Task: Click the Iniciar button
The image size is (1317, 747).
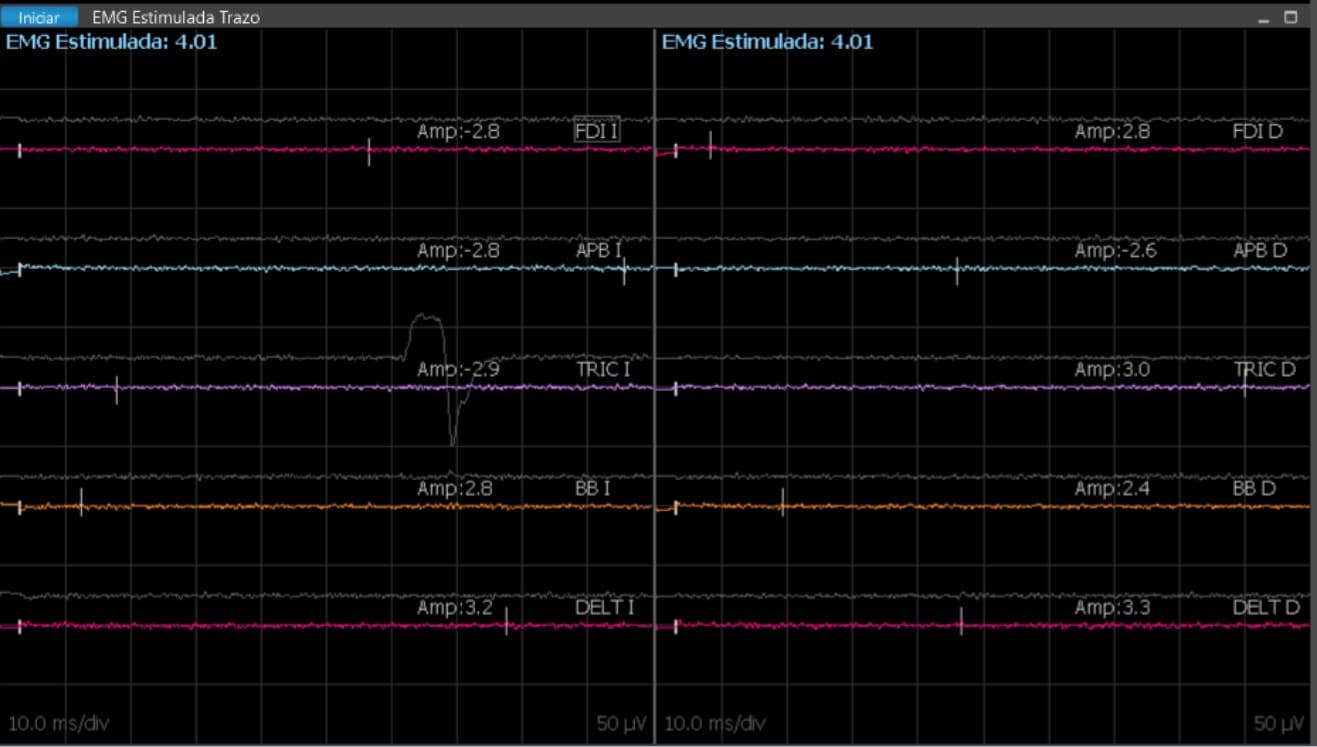Action: pos(40,17)
